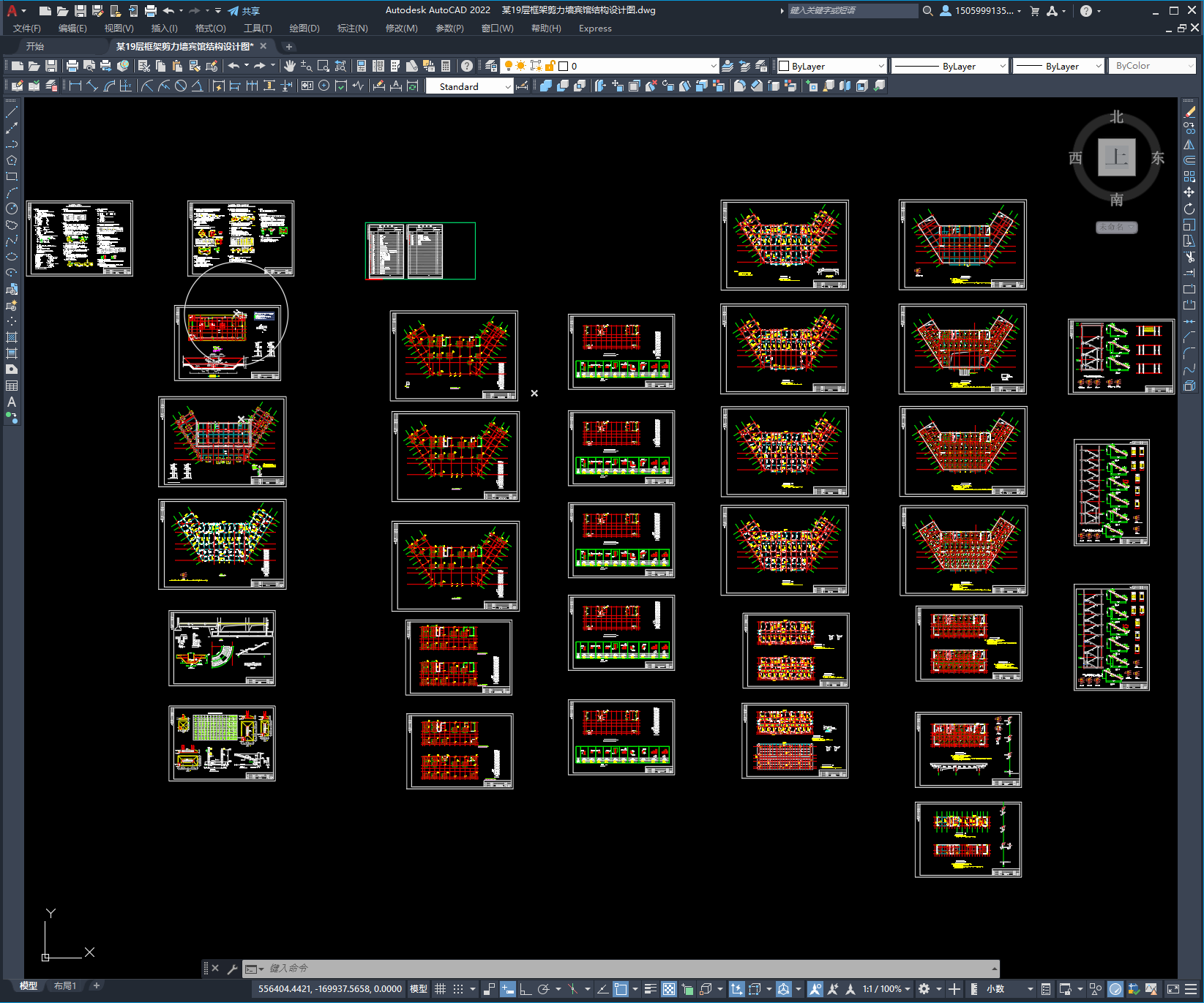Open the 标注(N) menu
The height and width of the screenshot is (1003, 1204).
pyautogui.click(x=352, y=29)
